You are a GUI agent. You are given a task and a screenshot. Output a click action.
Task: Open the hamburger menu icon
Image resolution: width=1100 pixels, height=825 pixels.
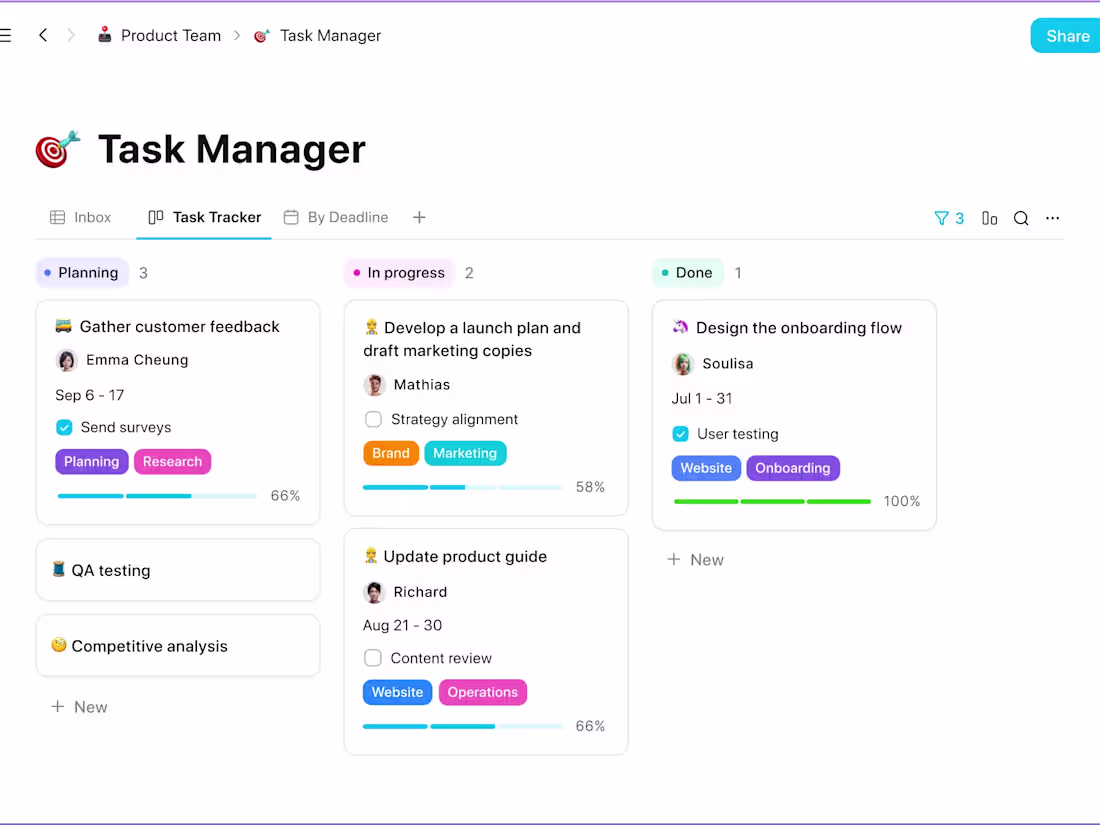7,35
